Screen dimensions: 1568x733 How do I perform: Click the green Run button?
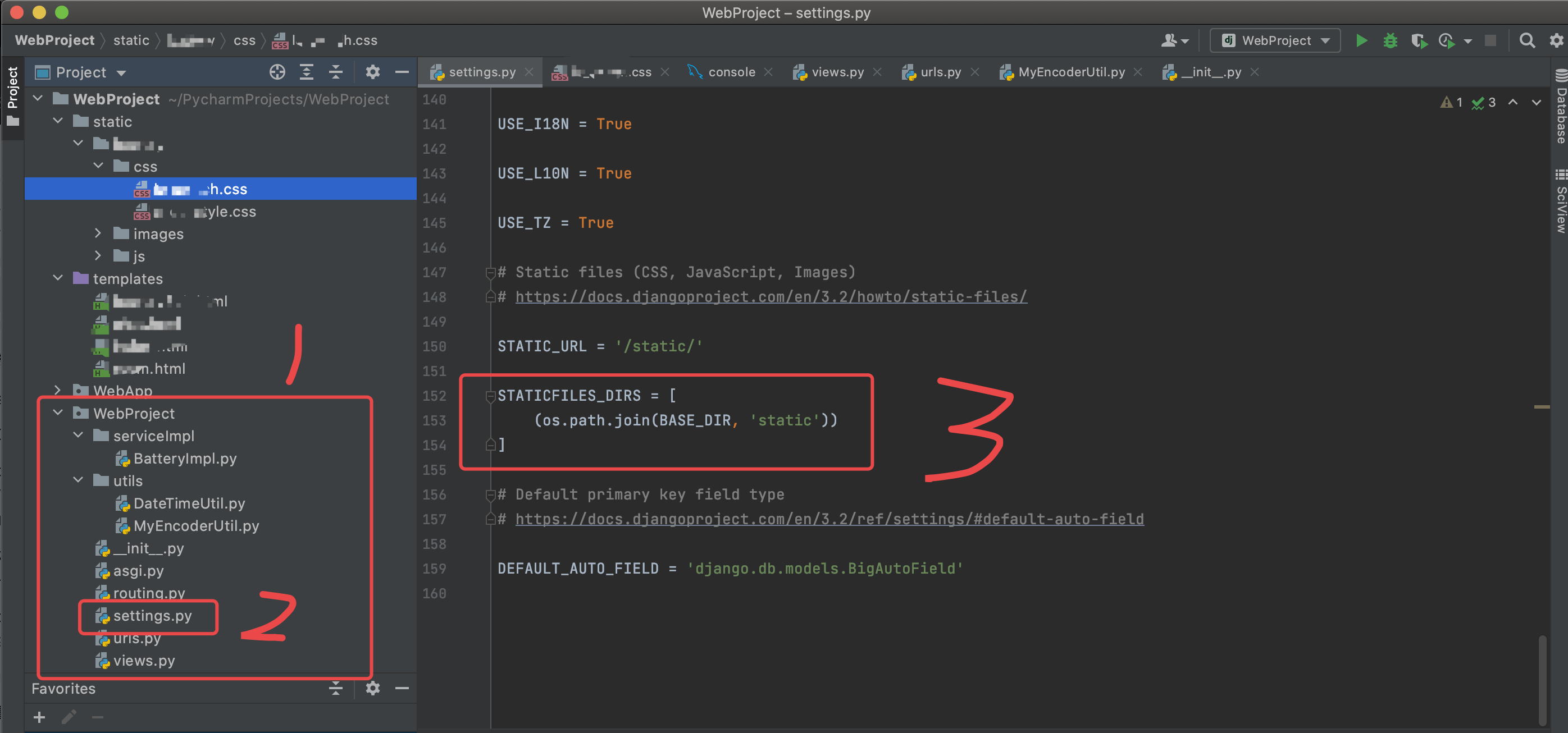click(x=1361, y=41)
